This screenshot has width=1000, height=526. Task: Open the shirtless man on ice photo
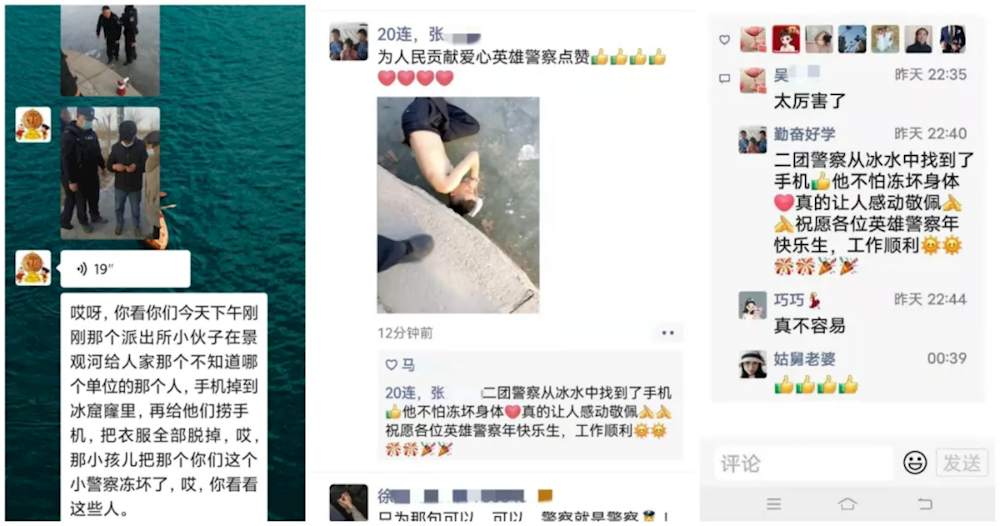pos(458,205)
